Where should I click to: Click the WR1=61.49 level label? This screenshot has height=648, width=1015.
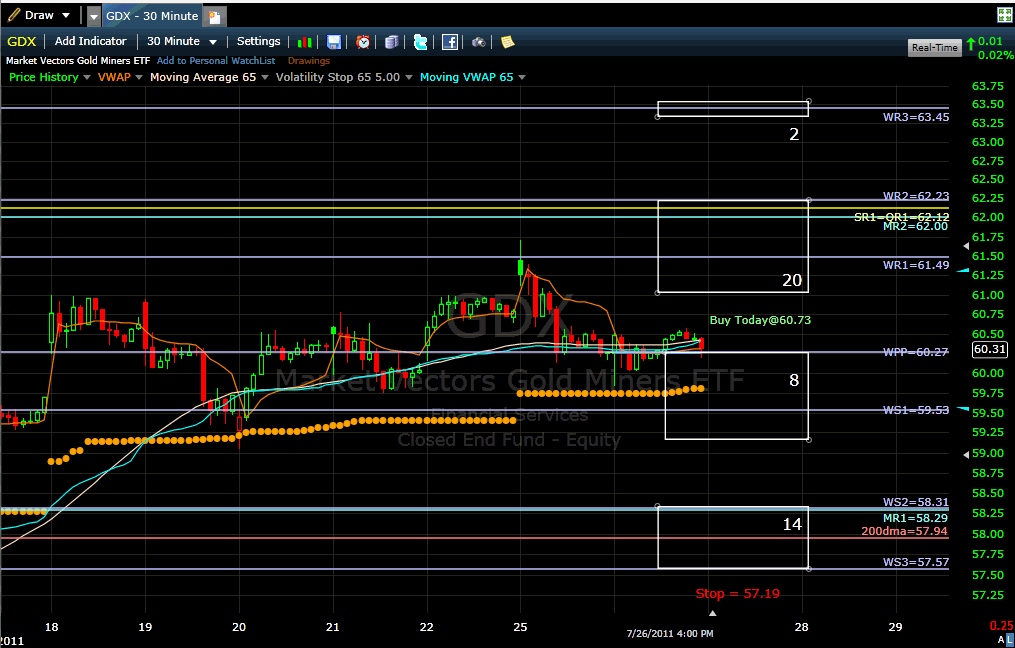point(916,265)
